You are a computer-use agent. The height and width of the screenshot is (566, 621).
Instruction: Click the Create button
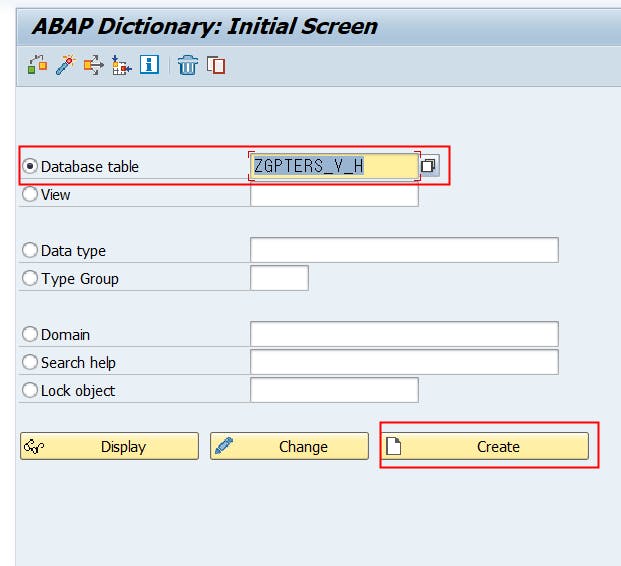tap(484, 447)
